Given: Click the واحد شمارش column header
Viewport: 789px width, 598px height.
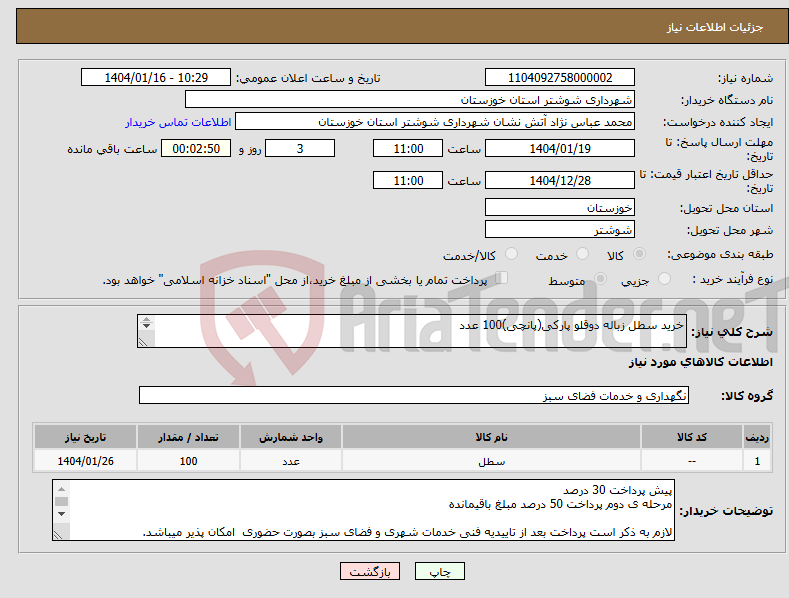Looking at the screenshot, I should coord(291,437).
